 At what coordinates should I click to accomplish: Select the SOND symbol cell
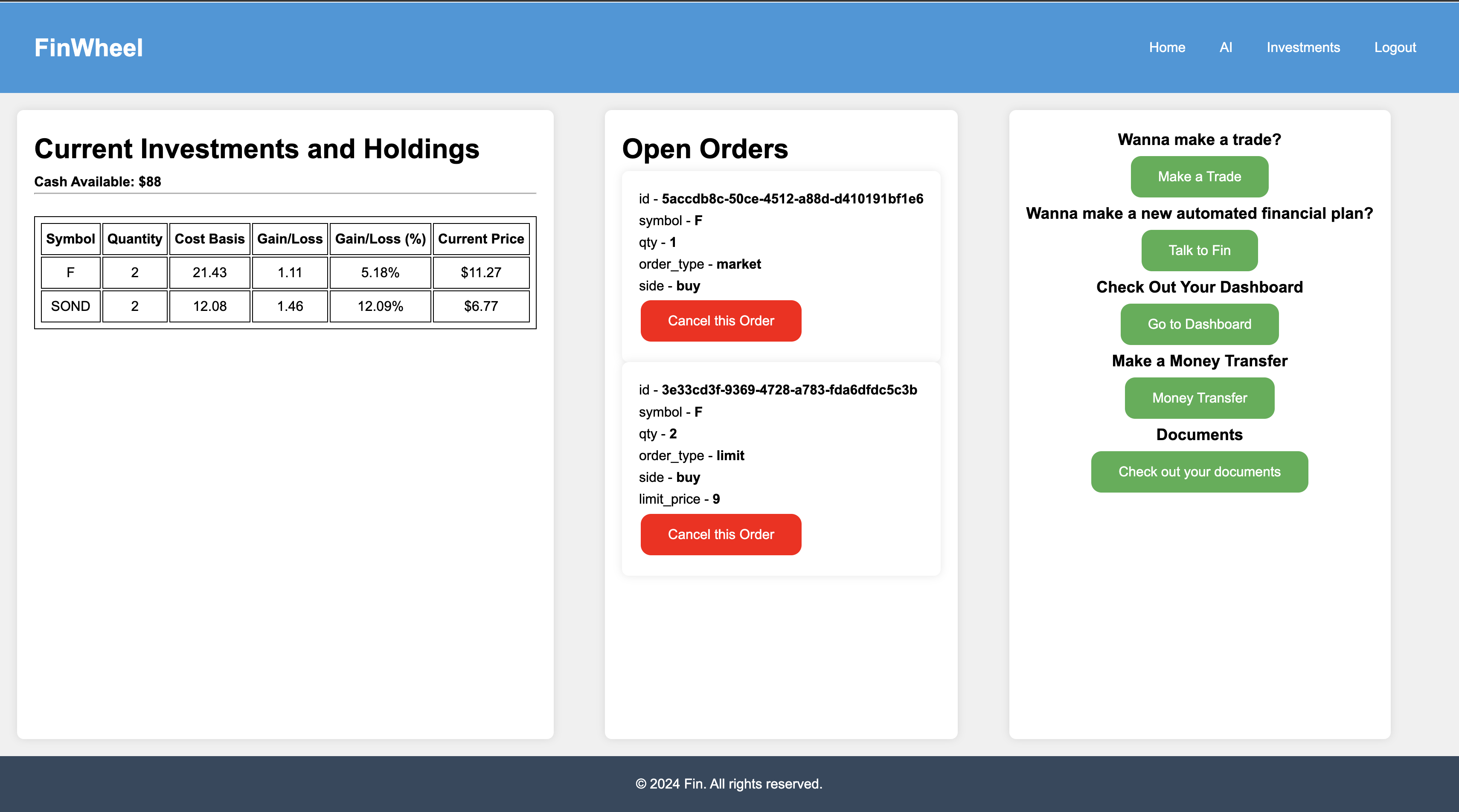(70, 306)
